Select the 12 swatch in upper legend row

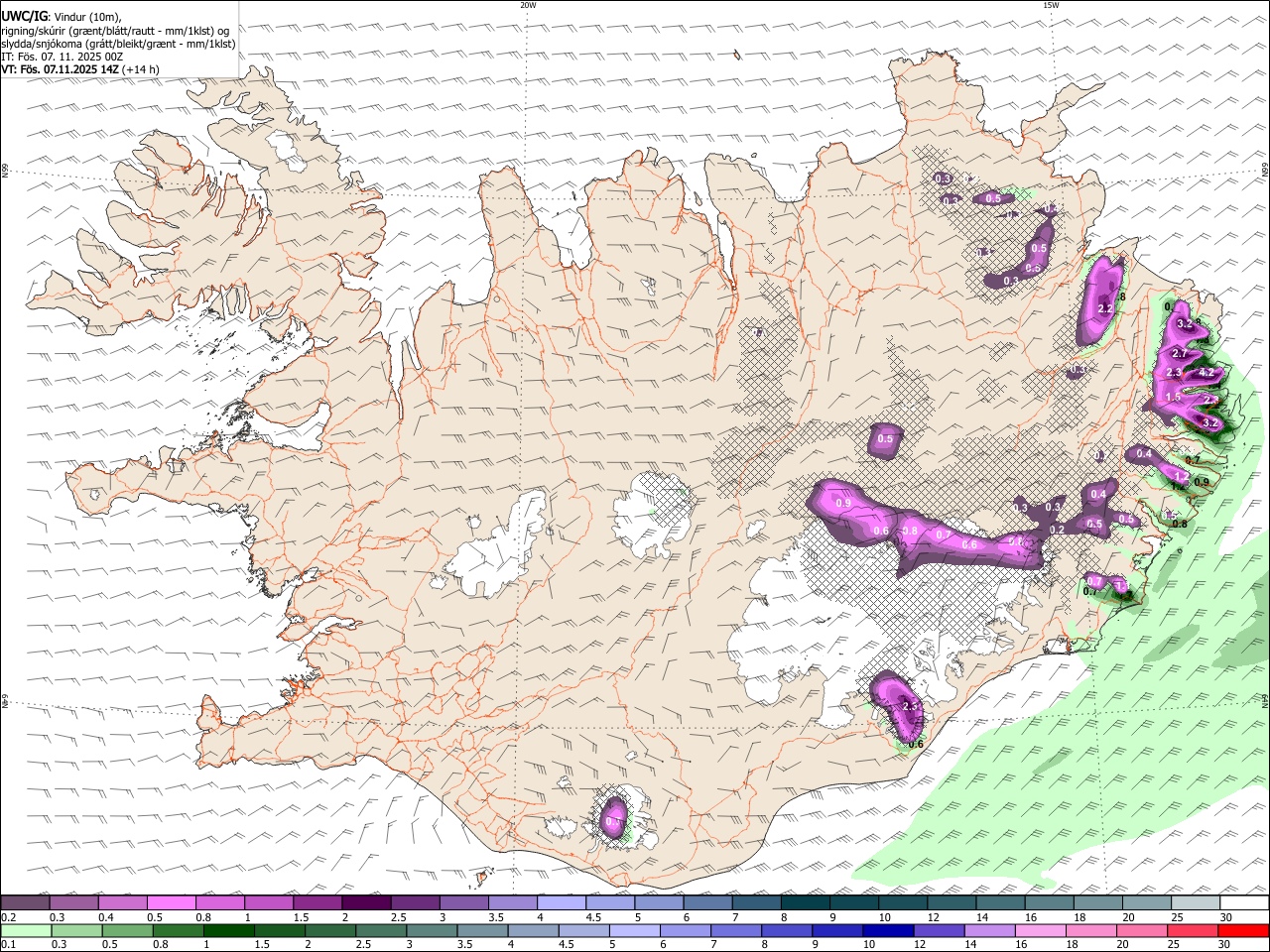[x=952, y=903]
